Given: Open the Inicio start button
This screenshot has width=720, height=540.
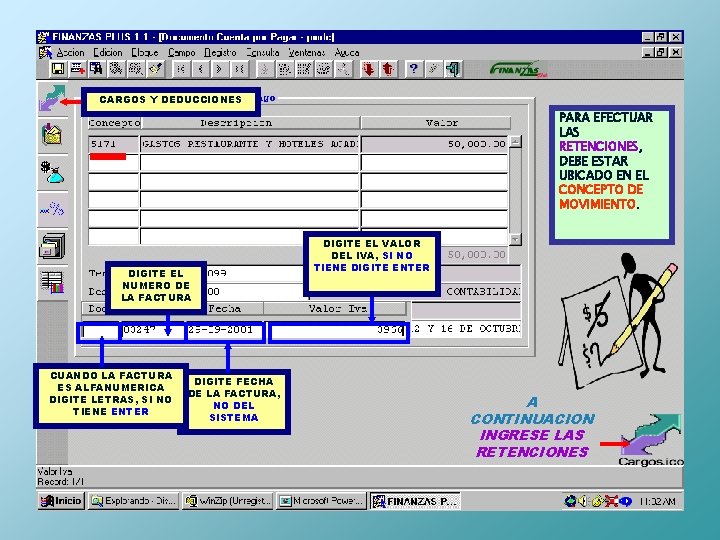Looking at the screenshot, I should tap(61, 501).
